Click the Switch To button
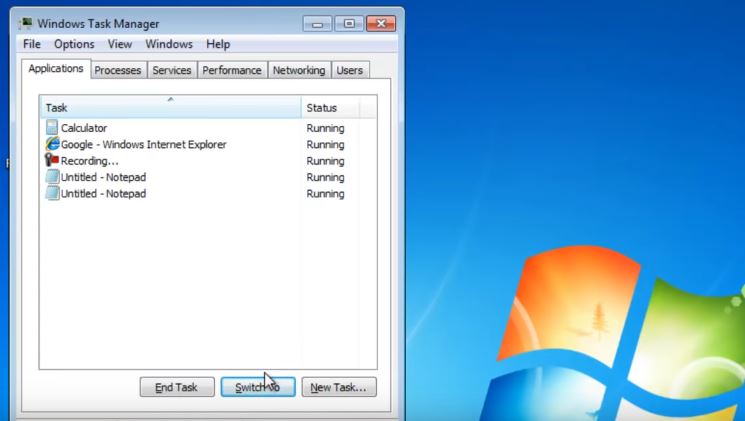Image resolution: width=745 pixels, height=421 pixels. 258,387
